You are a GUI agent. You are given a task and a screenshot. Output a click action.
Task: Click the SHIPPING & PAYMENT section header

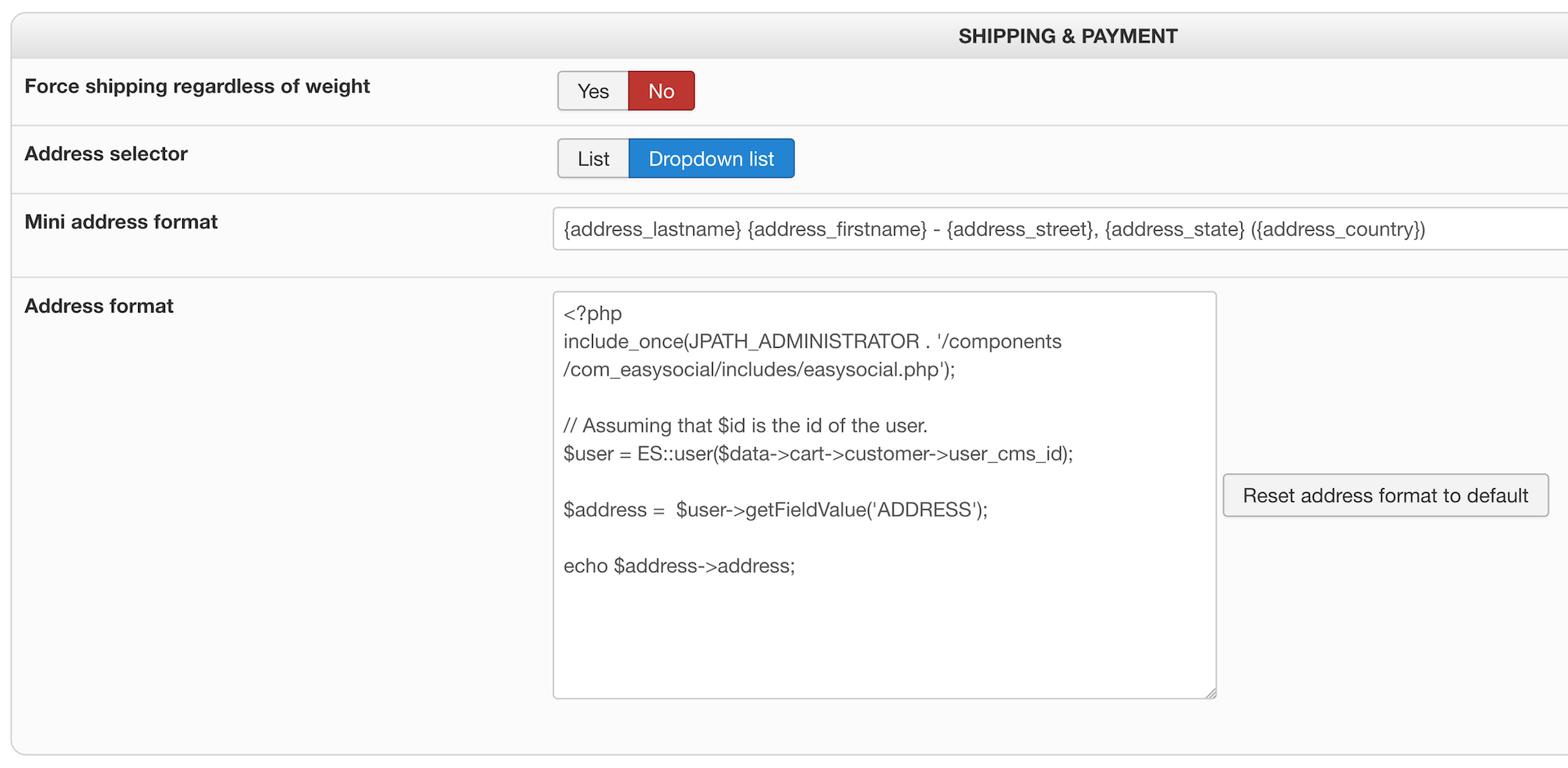click(1067, 37)
